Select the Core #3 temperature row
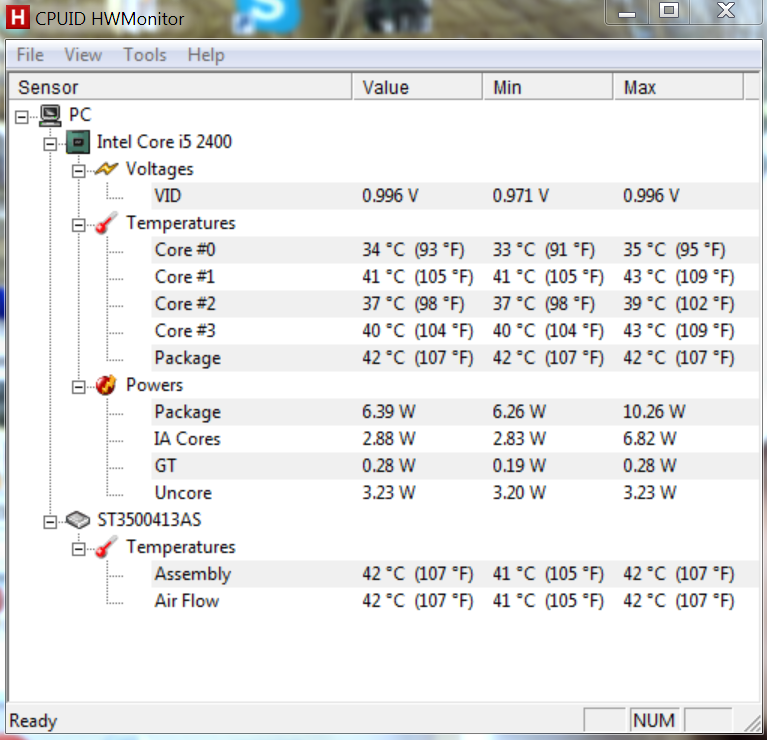This screenshot has height=740, width=767. click(x=455, y=331)
